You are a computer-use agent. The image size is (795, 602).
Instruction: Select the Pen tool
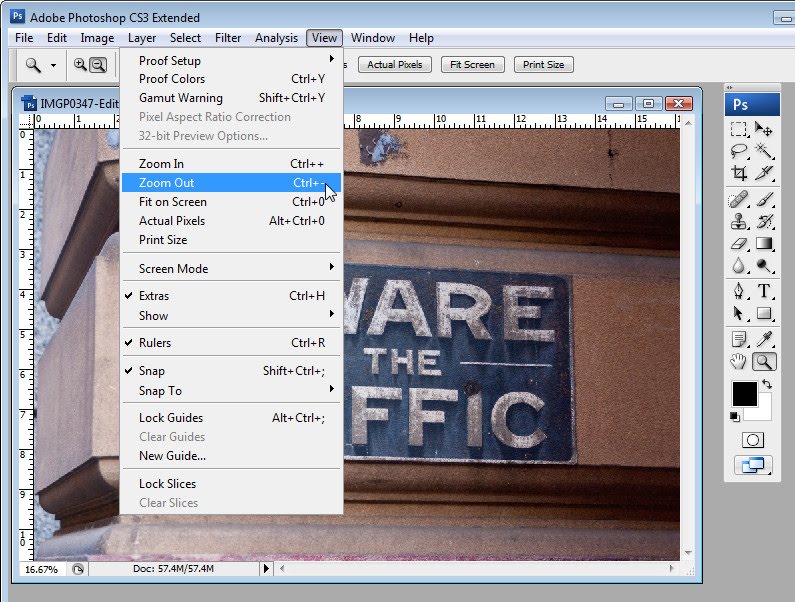point(739,291)
